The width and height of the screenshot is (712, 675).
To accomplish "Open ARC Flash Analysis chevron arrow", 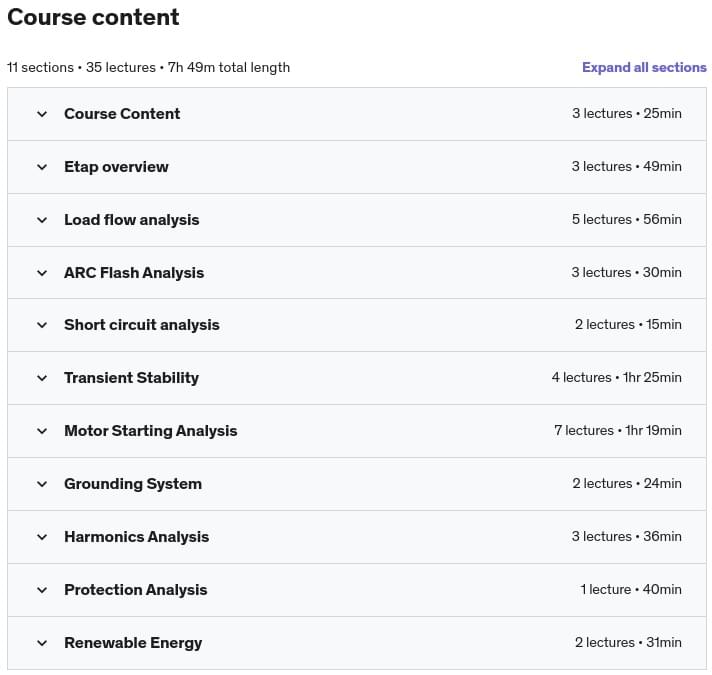I will pyautogui.click(x=42, y=273).
